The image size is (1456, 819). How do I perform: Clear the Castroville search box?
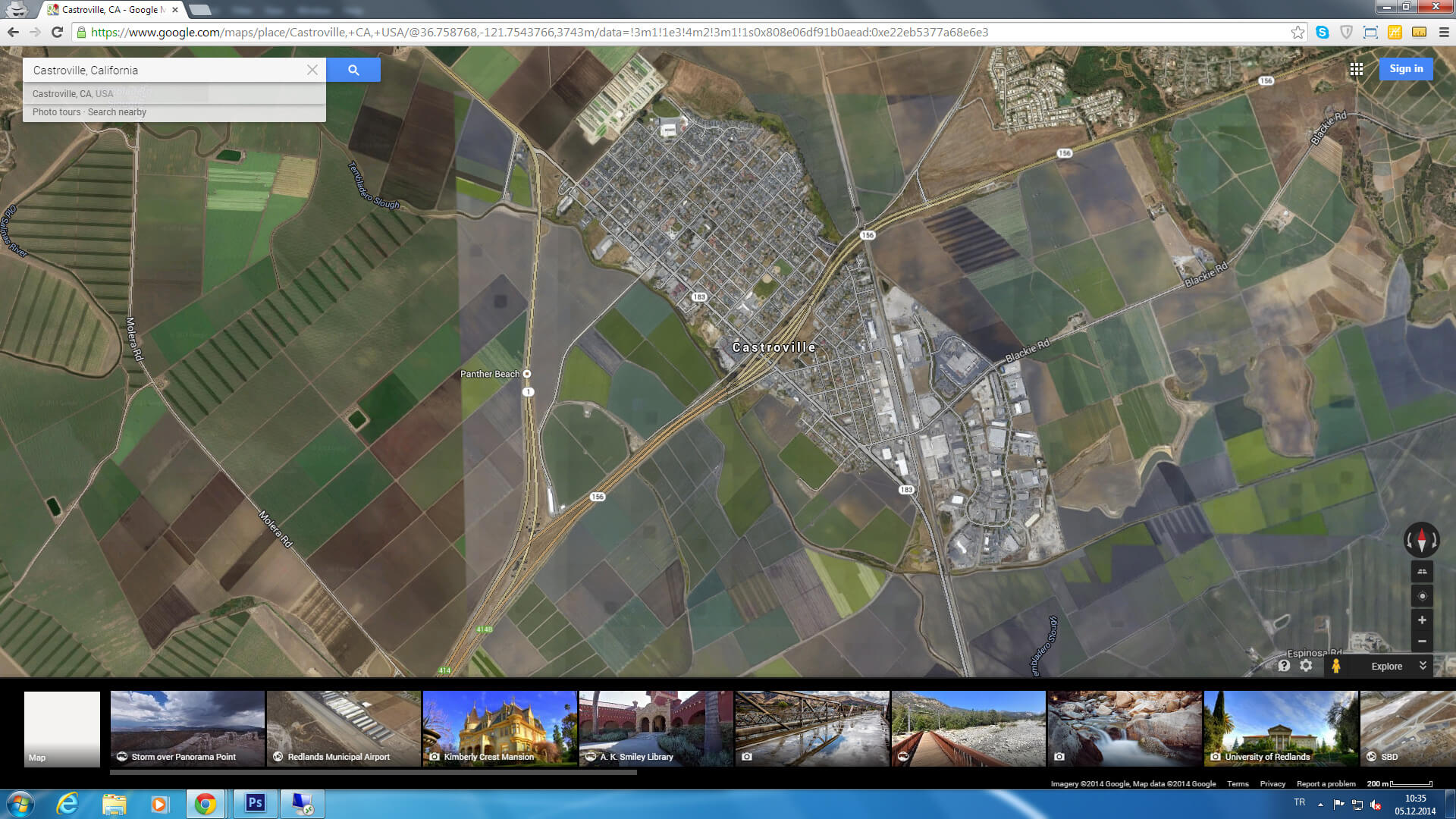312,70
